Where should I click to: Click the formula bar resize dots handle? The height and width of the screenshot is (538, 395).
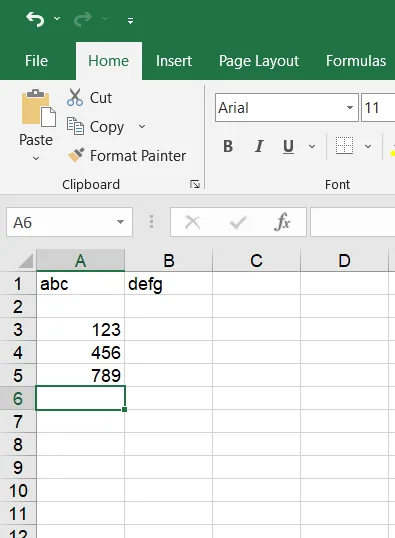click(151, 222)
